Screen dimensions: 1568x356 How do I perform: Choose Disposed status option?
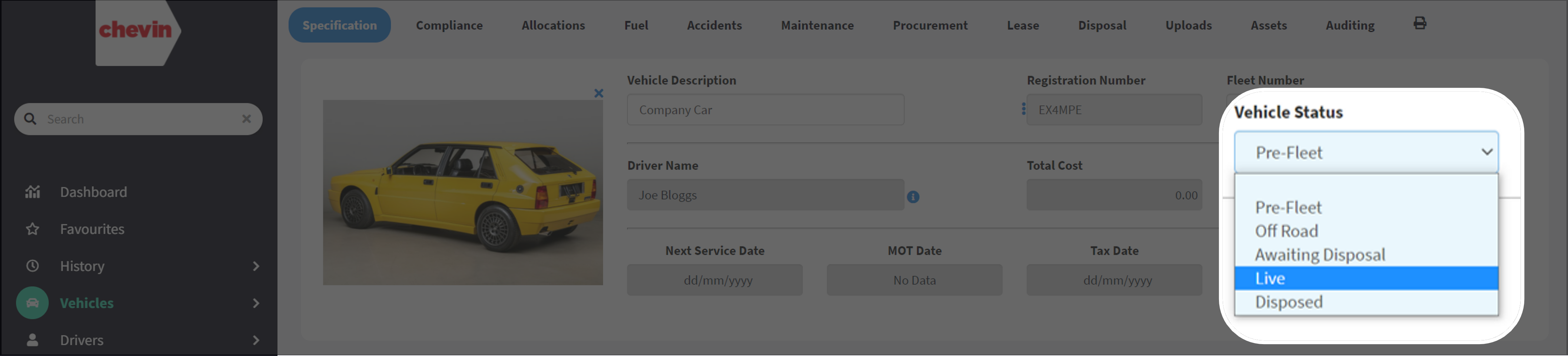[1366, 302]
